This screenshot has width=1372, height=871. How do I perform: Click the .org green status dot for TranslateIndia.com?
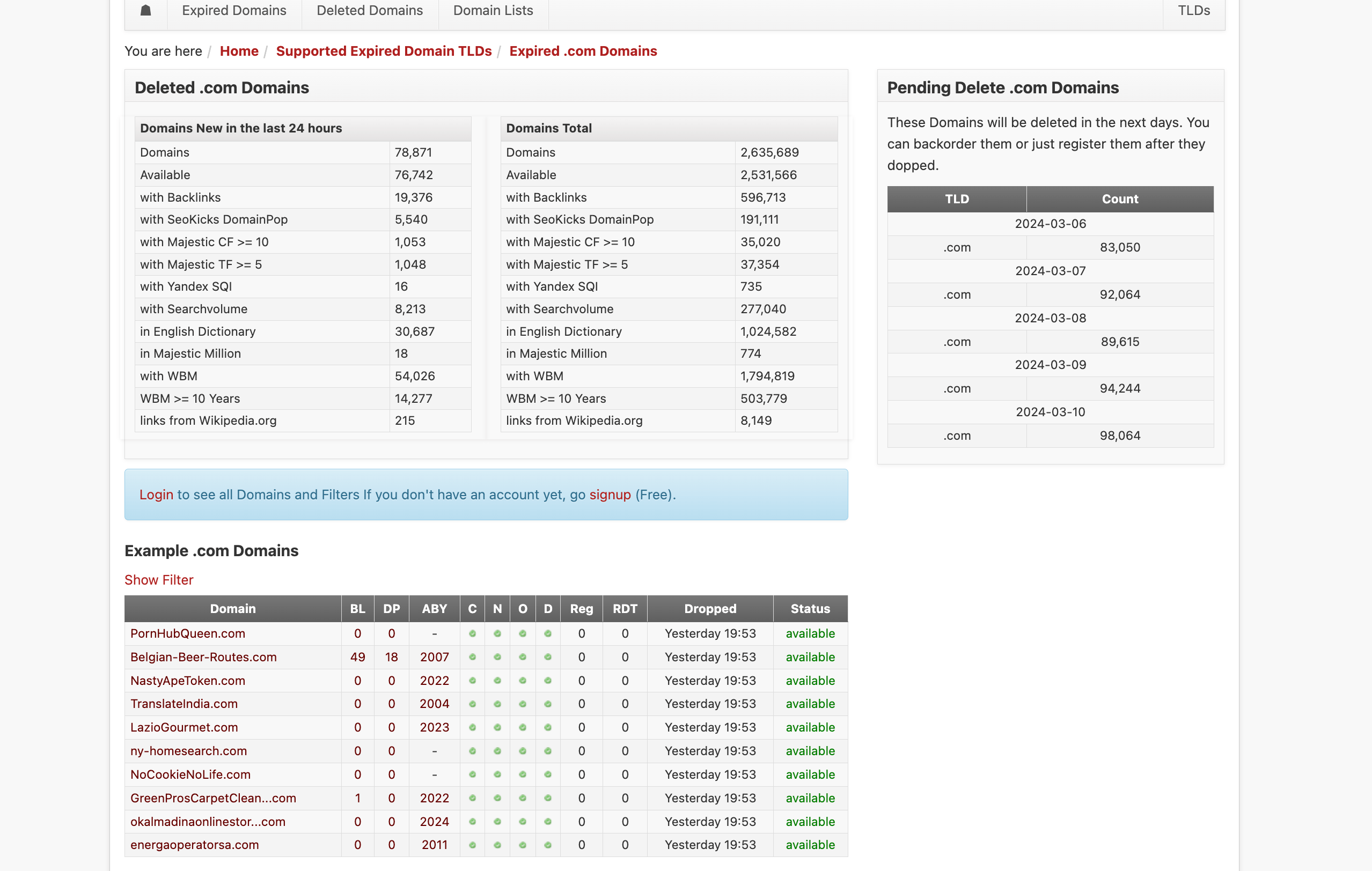tap(523, 704)
